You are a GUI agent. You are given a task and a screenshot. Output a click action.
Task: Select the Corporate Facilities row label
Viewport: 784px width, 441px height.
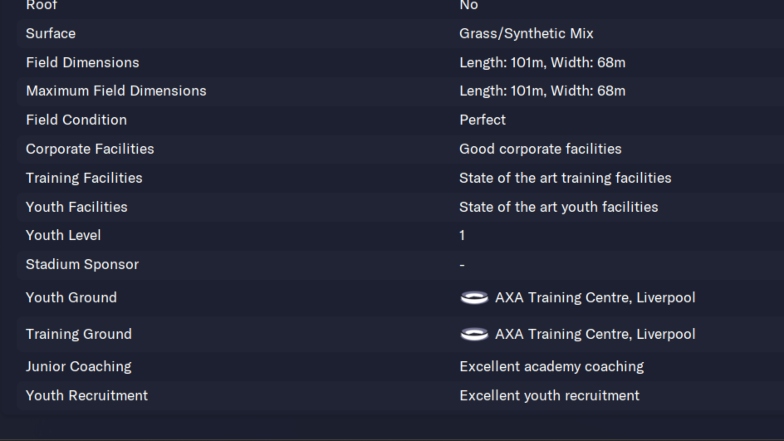point(90,149)
